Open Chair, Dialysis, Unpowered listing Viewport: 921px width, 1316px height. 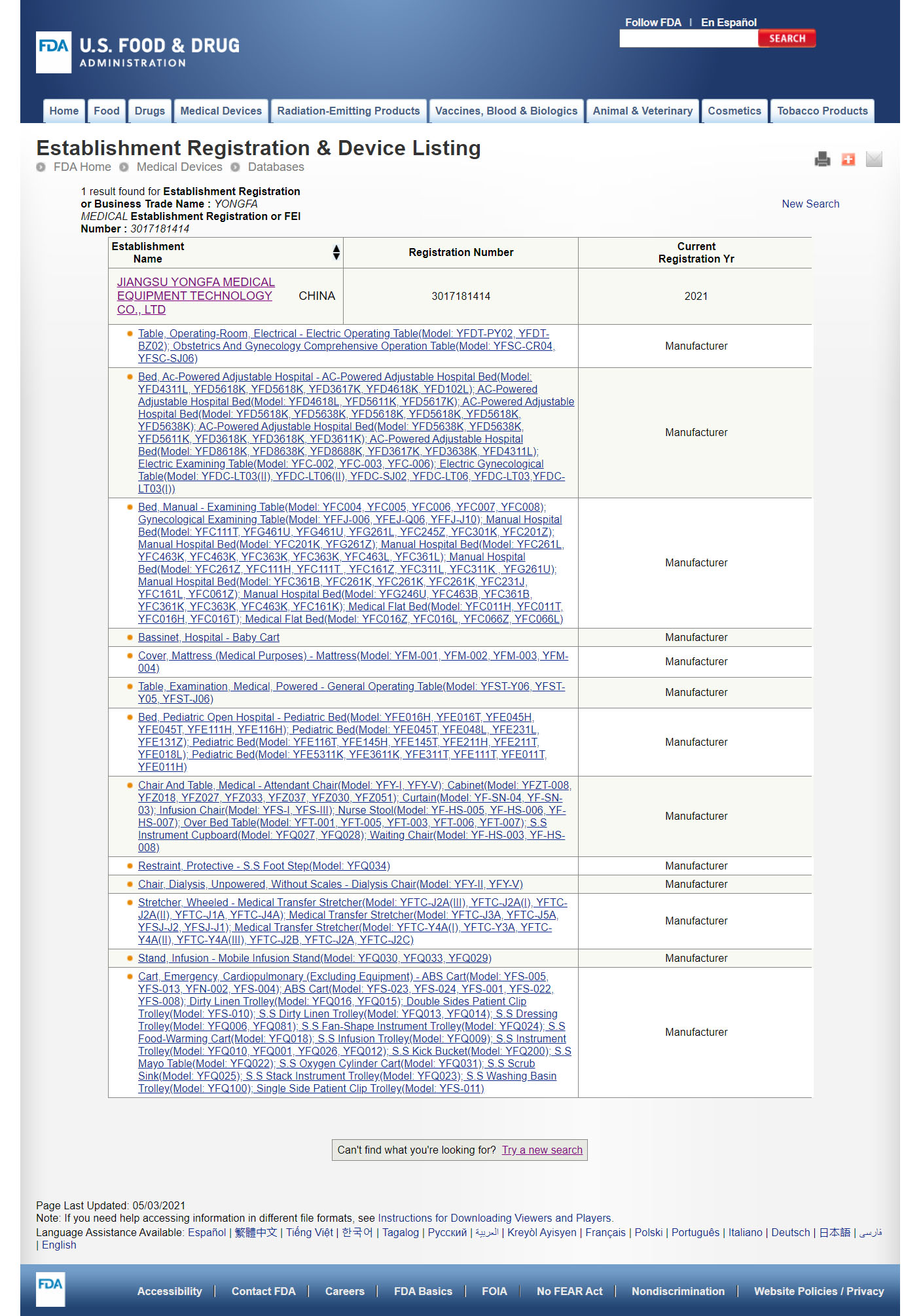click(331, 884)
